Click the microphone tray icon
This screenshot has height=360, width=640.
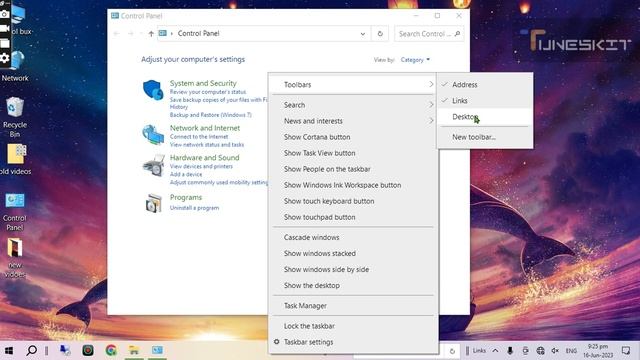[x=510, y=351]
